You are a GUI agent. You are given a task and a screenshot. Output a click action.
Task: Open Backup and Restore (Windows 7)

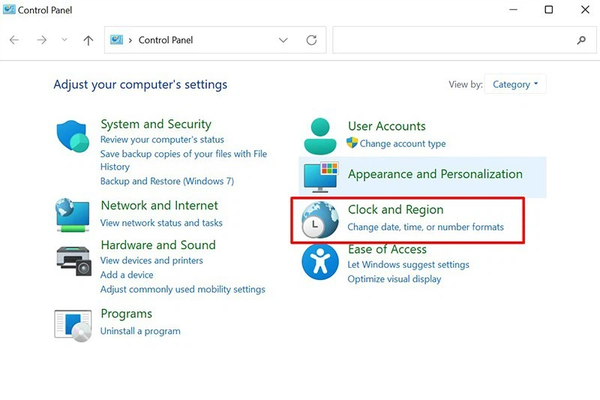(x=166, y=181)
